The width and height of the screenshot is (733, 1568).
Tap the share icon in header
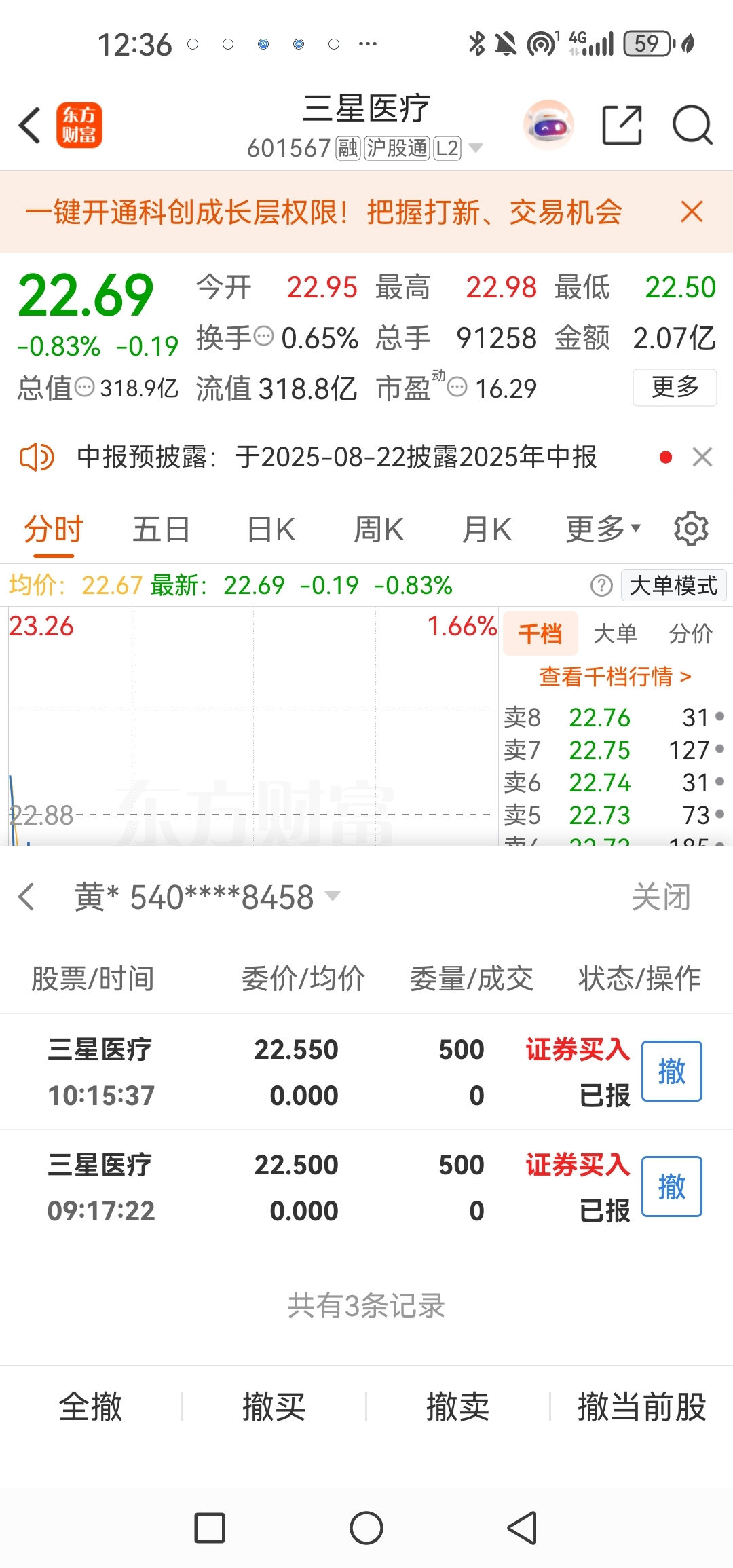622,125
